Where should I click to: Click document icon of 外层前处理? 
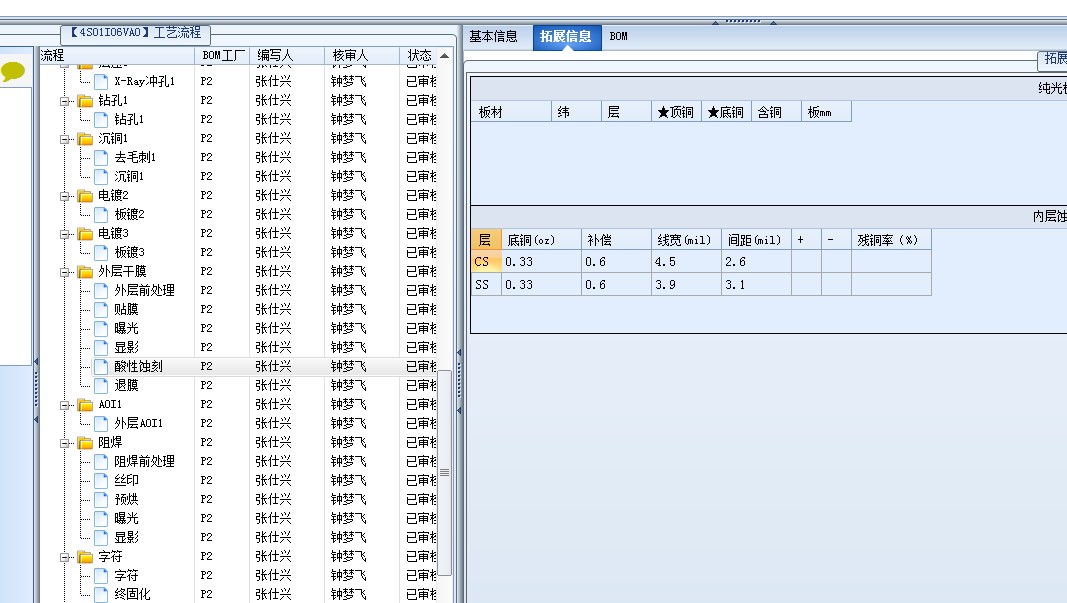[101, 291]
